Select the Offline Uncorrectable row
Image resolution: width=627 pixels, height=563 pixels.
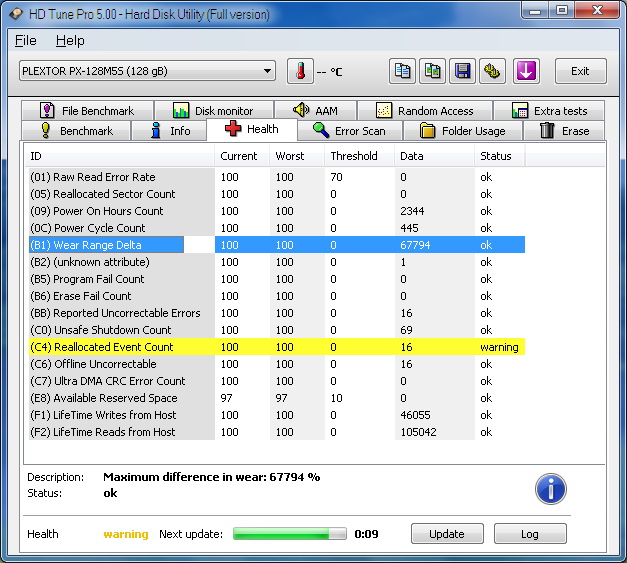point(277,364)
